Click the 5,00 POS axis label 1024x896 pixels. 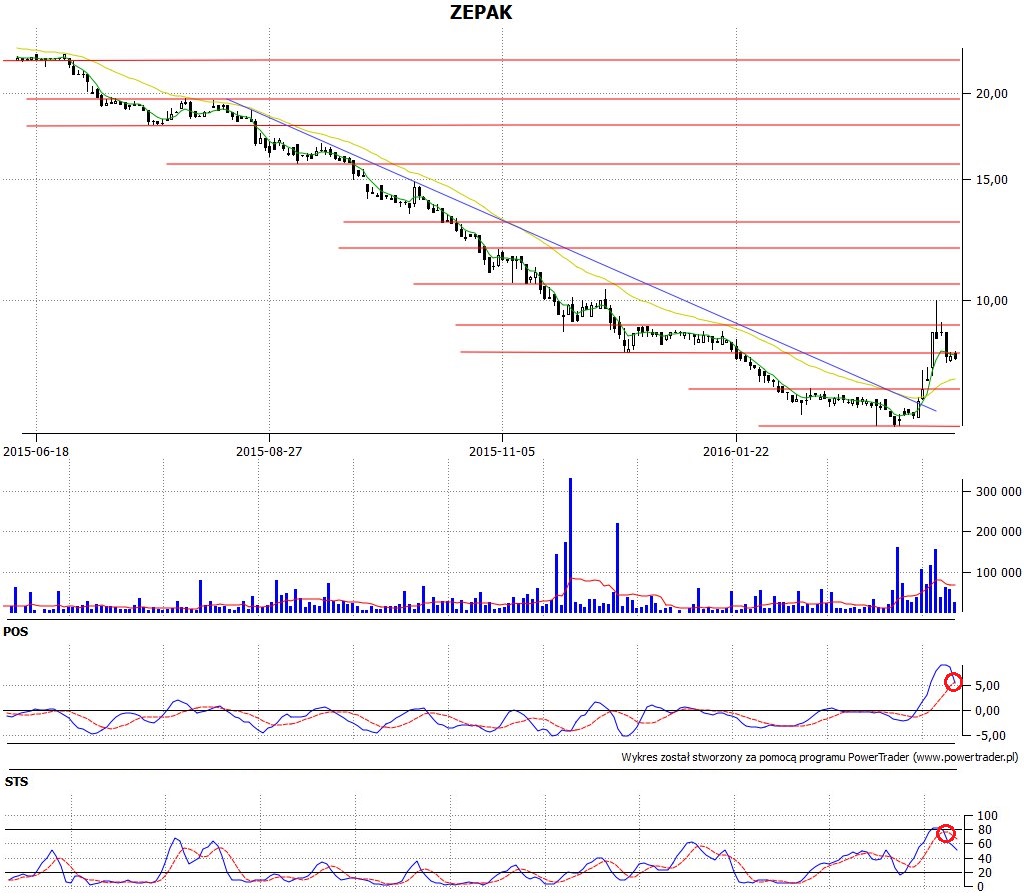point(987,686)
